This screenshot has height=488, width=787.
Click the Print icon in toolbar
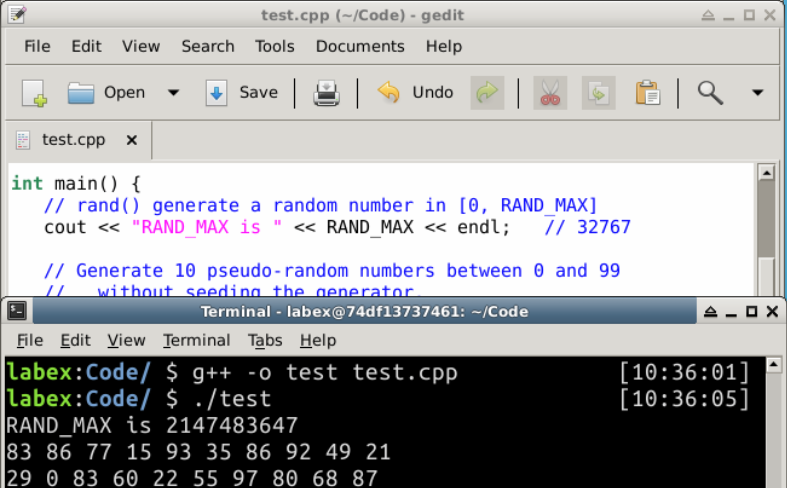coord(327,93)
